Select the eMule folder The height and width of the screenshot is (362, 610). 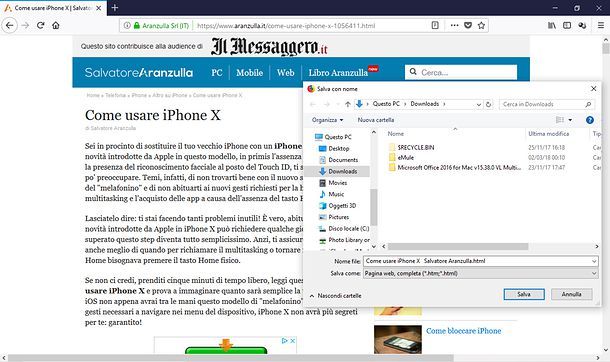(401, 157)
